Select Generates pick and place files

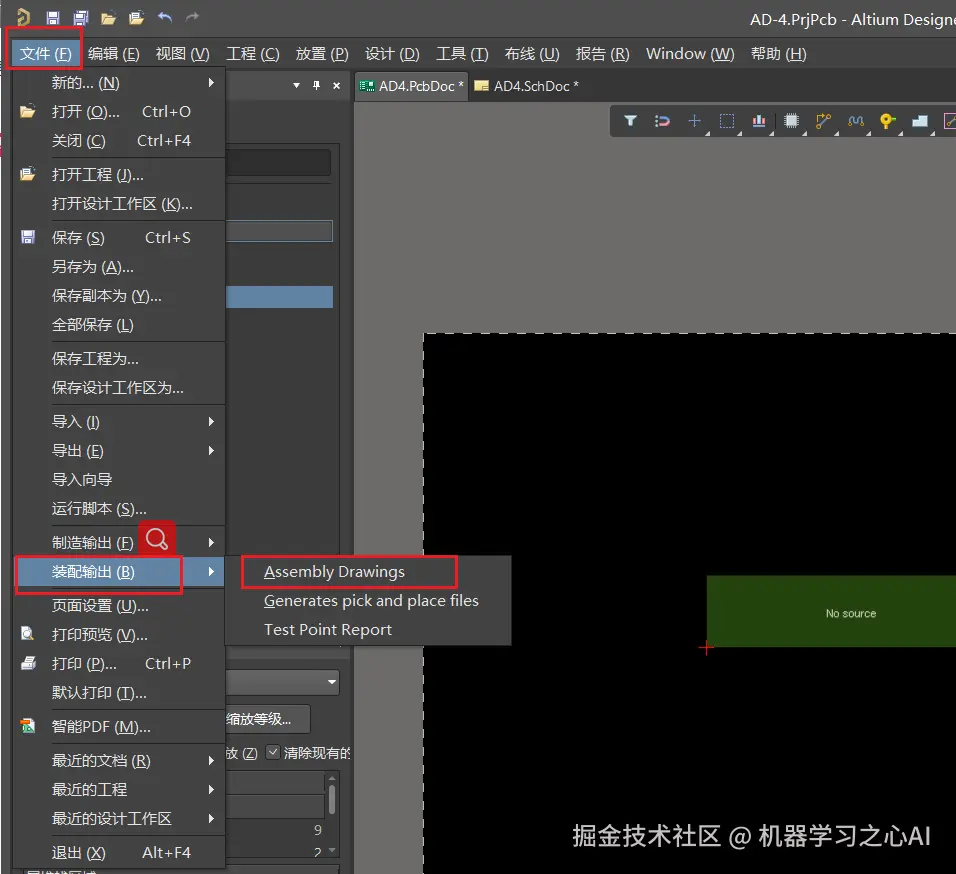coord(371,600)
